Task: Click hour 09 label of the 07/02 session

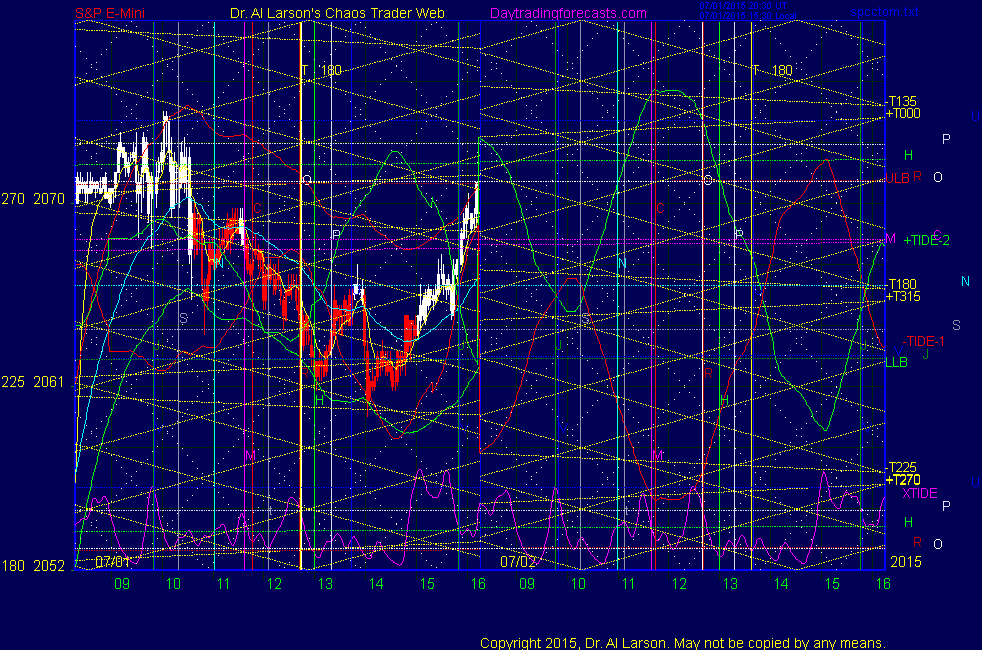Action: click(527, 584)
